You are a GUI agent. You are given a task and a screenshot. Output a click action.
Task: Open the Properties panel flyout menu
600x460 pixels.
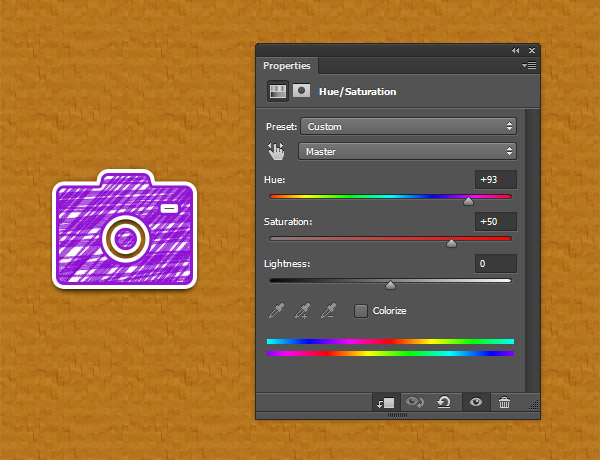click(x=529, y=66)
